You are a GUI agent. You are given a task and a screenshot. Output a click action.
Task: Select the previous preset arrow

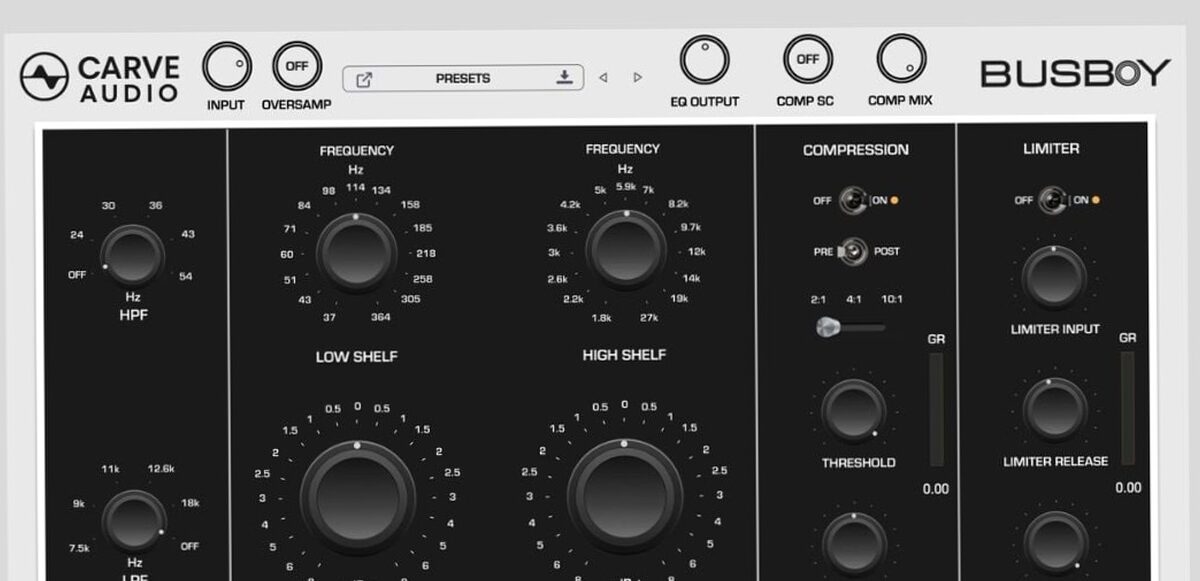pyautogui.click(x=601, y=76)
